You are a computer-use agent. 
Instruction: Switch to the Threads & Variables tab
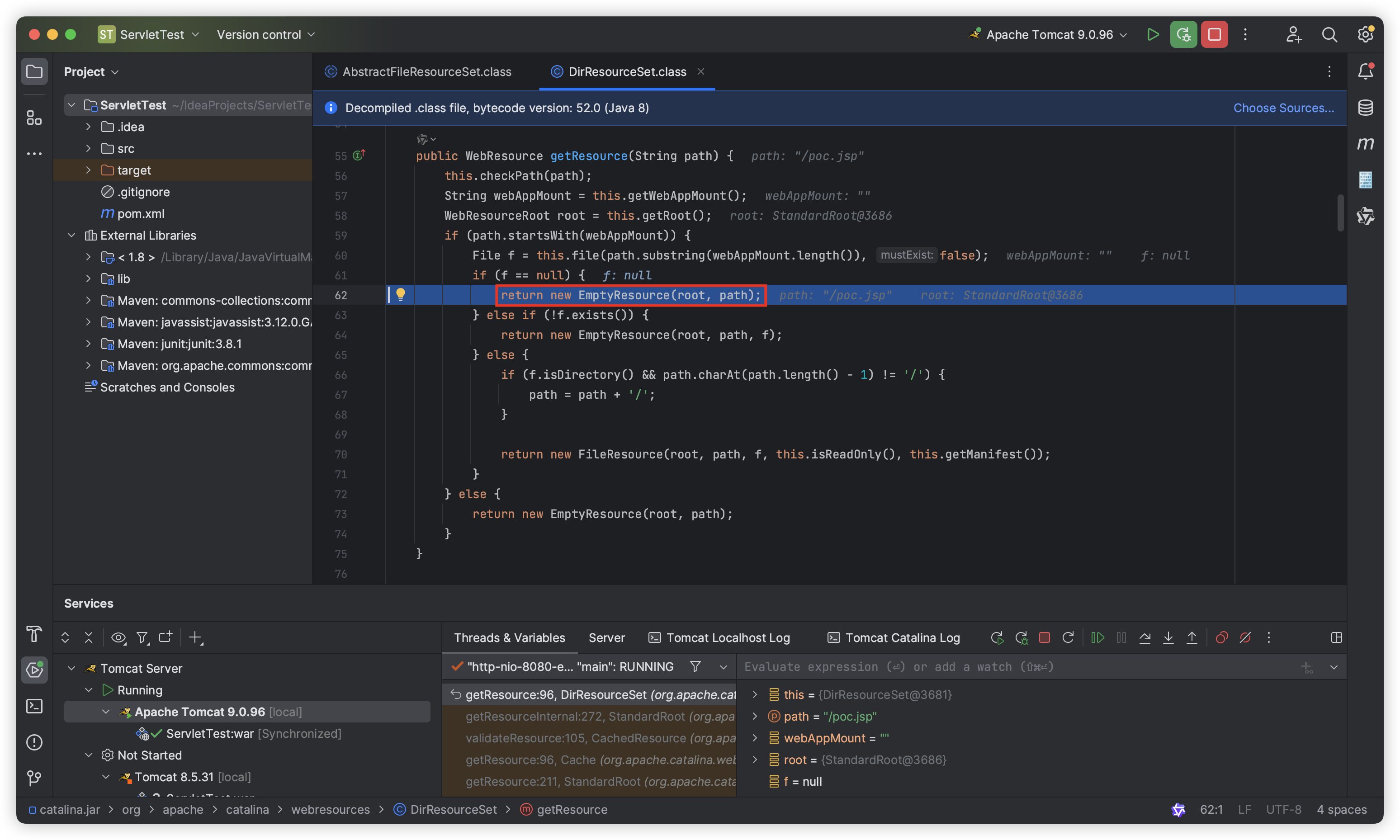point(510,638)
